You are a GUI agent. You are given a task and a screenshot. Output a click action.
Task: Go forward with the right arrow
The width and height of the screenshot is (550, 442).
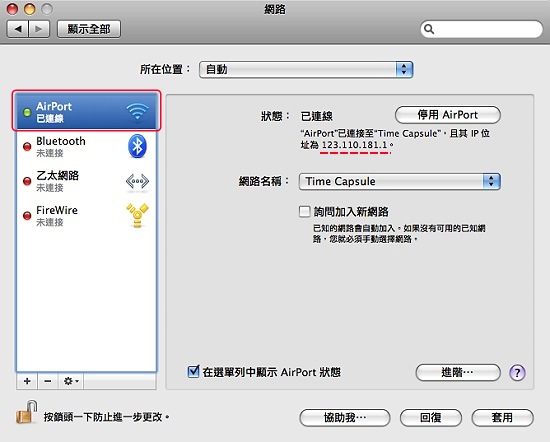point(39,29)
